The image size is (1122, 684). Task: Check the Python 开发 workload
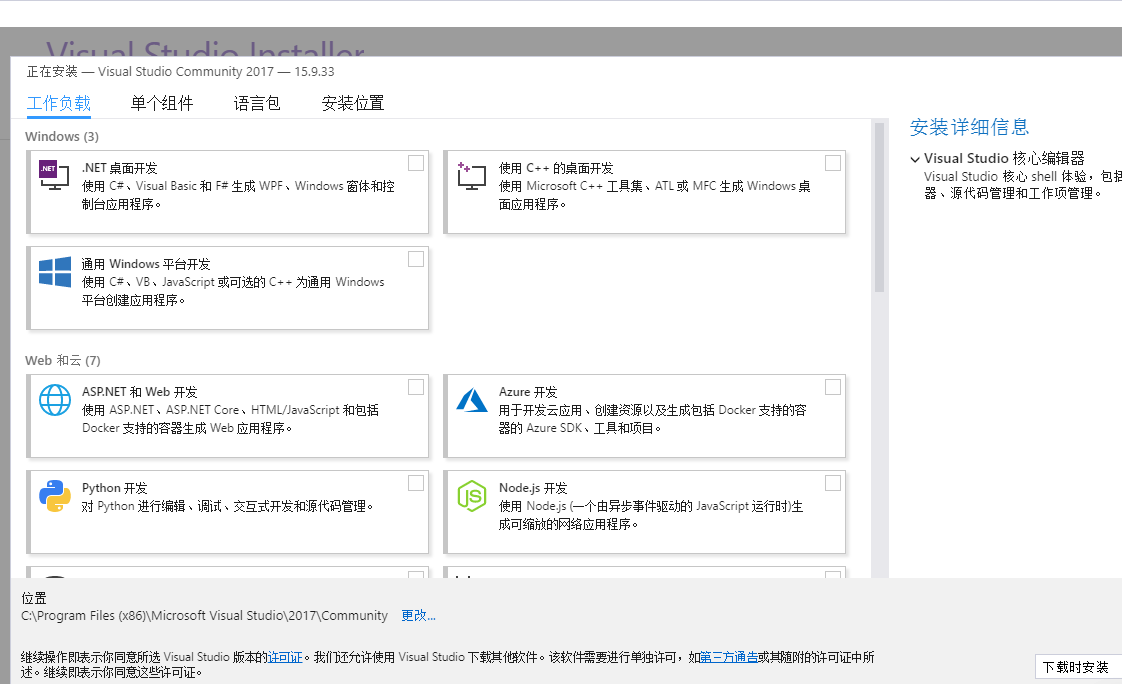click(416, 482)
